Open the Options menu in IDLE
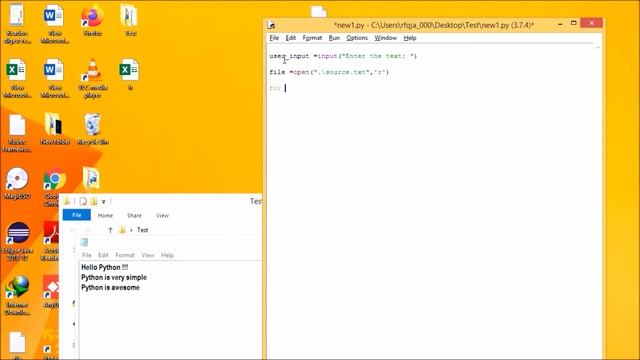This screenshot has width=640, height=360. pyautogui.click(x=357, y=38)
